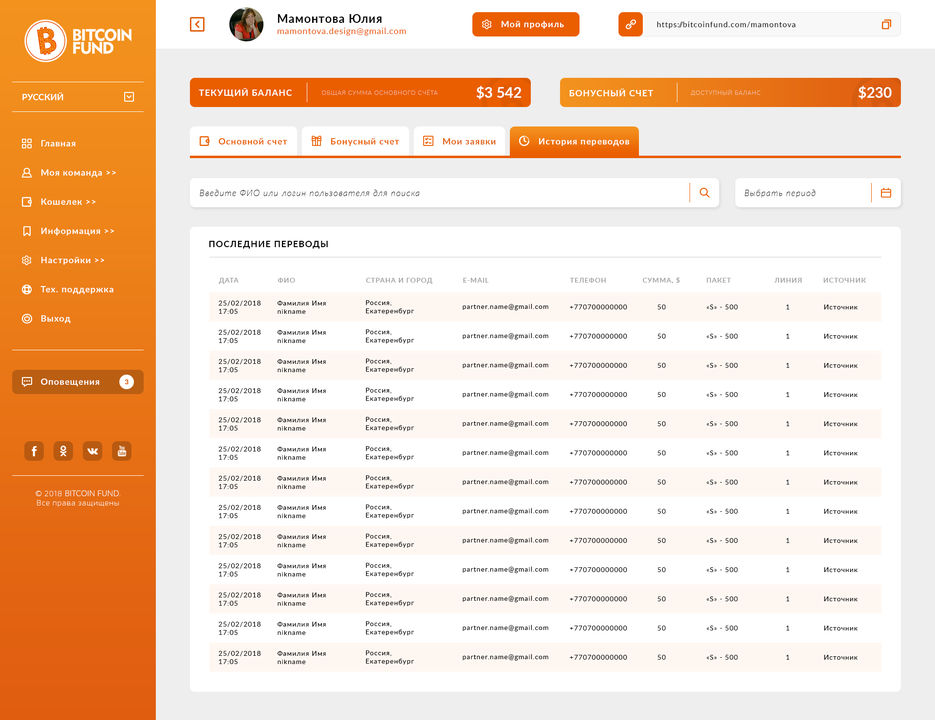The height and width of the screenshot is (720, 935).
Task: Click the E-MAIL column header
Action: pyautogui.click(x=475, y=280)
